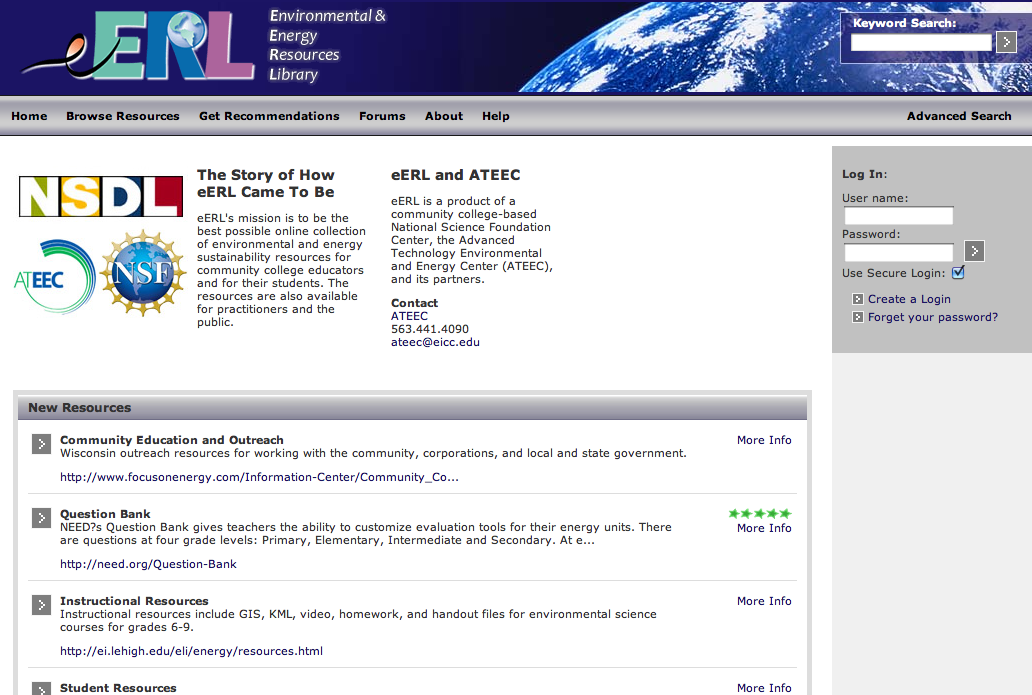This screenshot has height=695, width=1032.
Task: Click the arrow icon beside Create a Login
Action: (857, 299)
